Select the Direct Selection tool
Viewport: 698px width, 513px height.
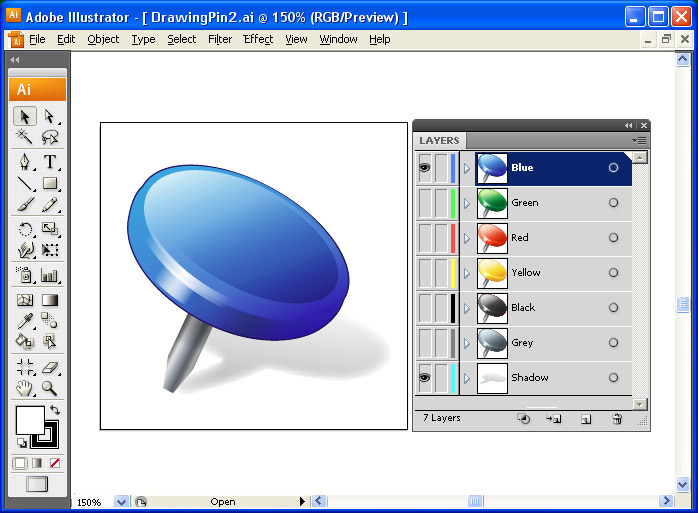coord(49,117)
